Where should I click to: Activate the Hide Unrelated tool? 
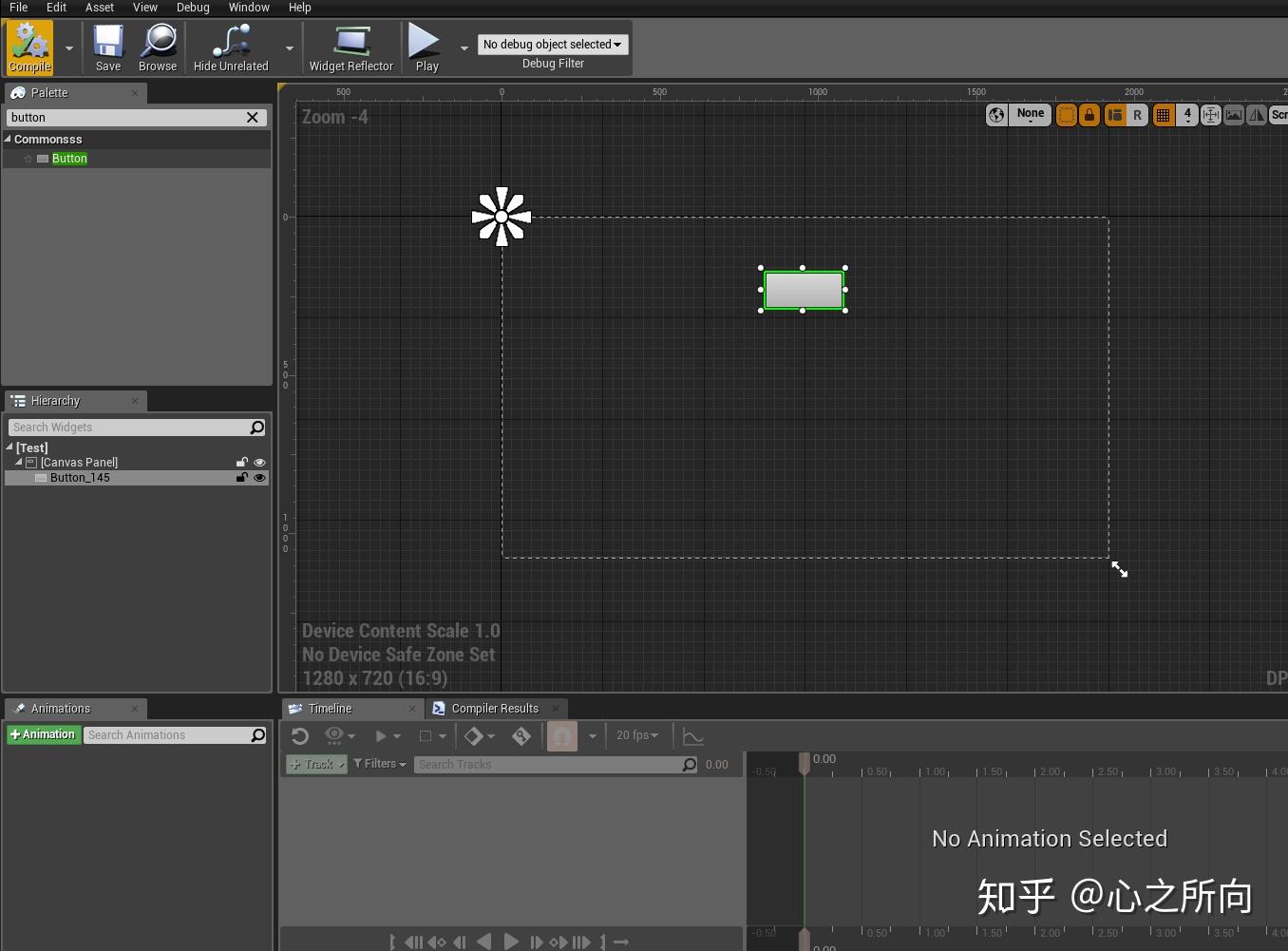pyautogui.click(x=230, y=47)
